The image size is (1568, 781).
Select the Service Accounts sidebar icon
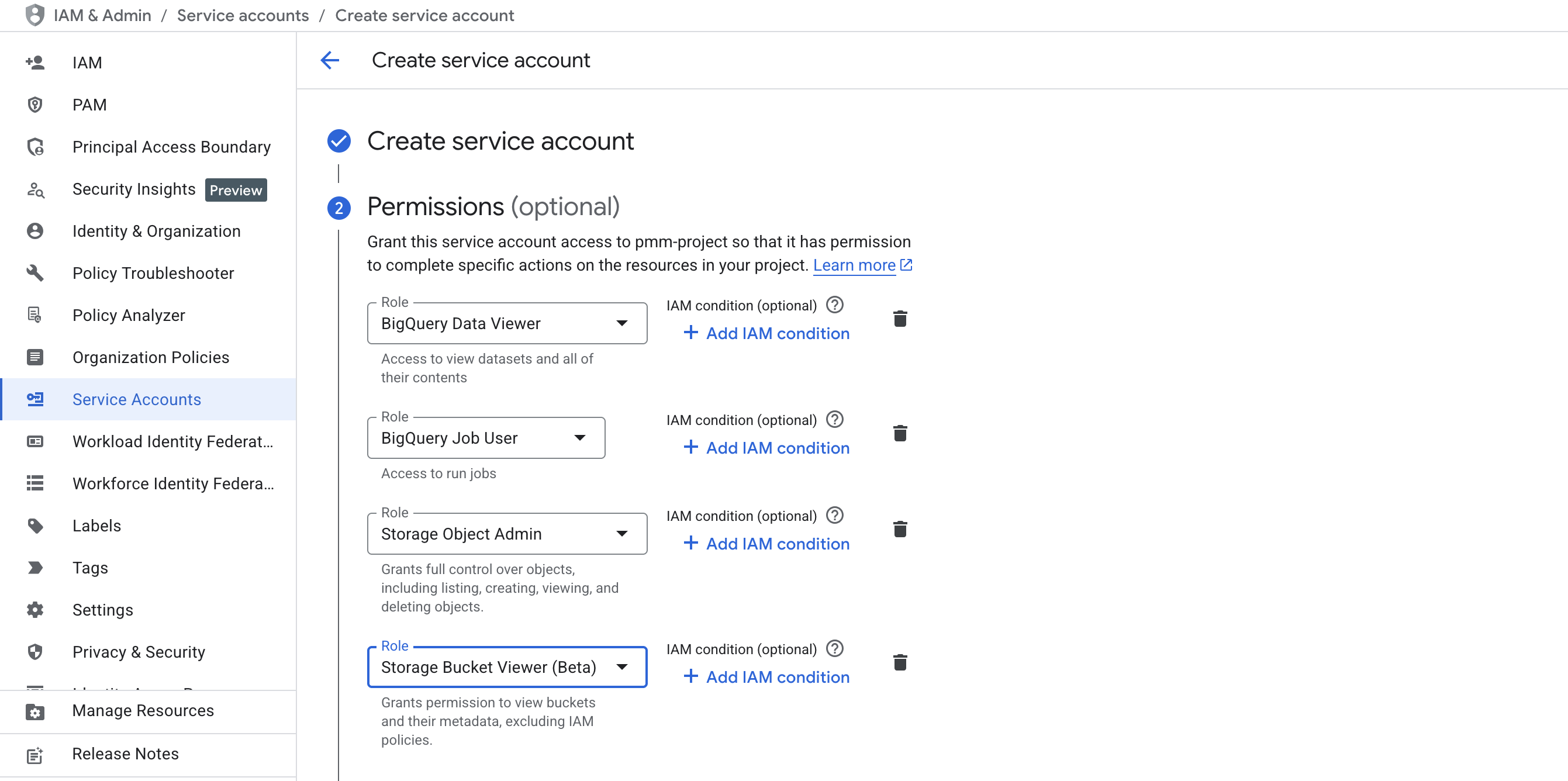[34, 399]
